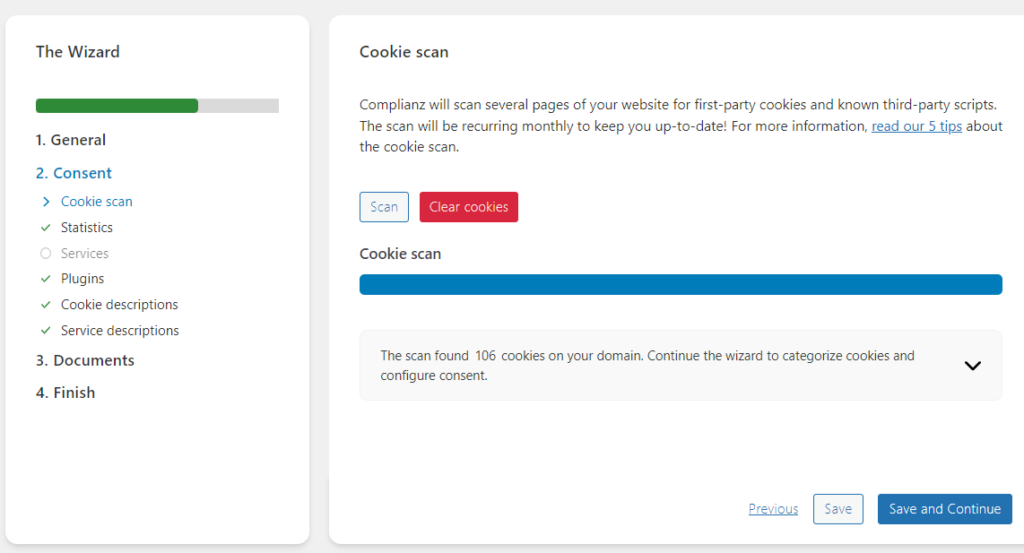The height and width of the screenshot is (553, 1024).
Task: Click the empty circle icon beside Services
Action: click(x=45, y=254)
